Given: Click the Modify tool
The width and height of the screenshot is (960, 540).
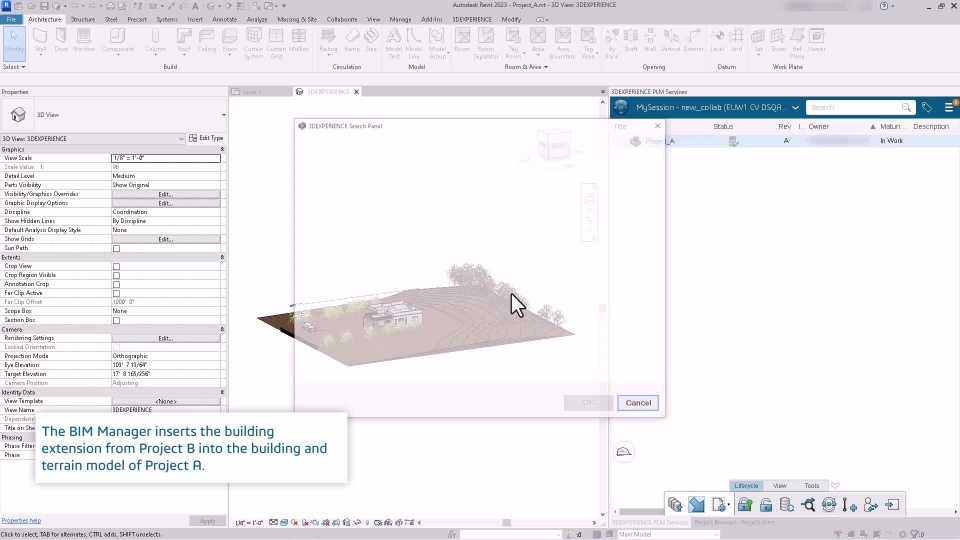Looking at the screenshot, I should (x=14, y=42).
